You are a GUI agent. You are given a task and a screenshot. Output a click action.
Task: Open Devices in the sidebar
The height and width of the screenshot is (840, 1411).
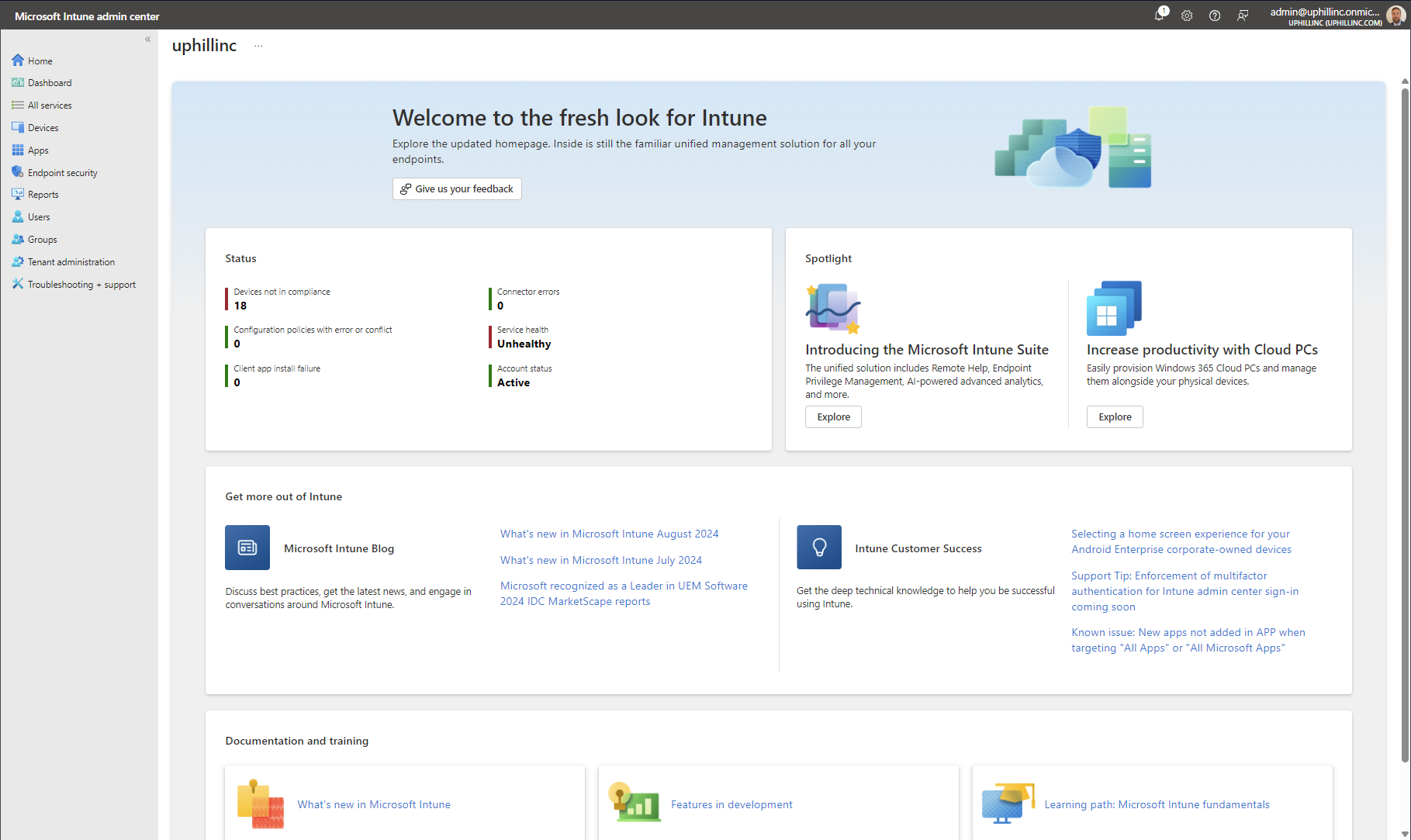pos(43,128)
